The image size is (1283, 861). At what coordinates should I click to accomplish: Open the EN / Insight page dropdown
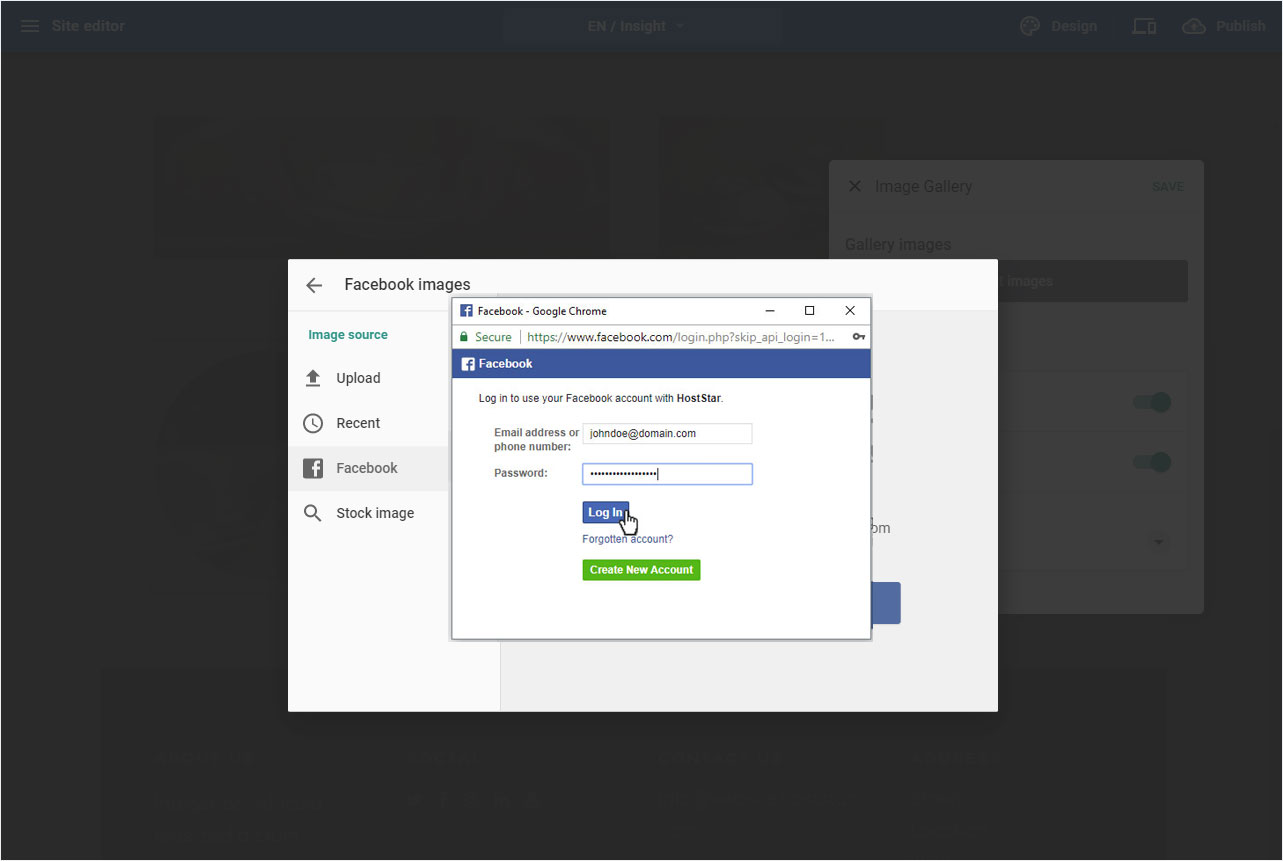(x=636, y=26)
